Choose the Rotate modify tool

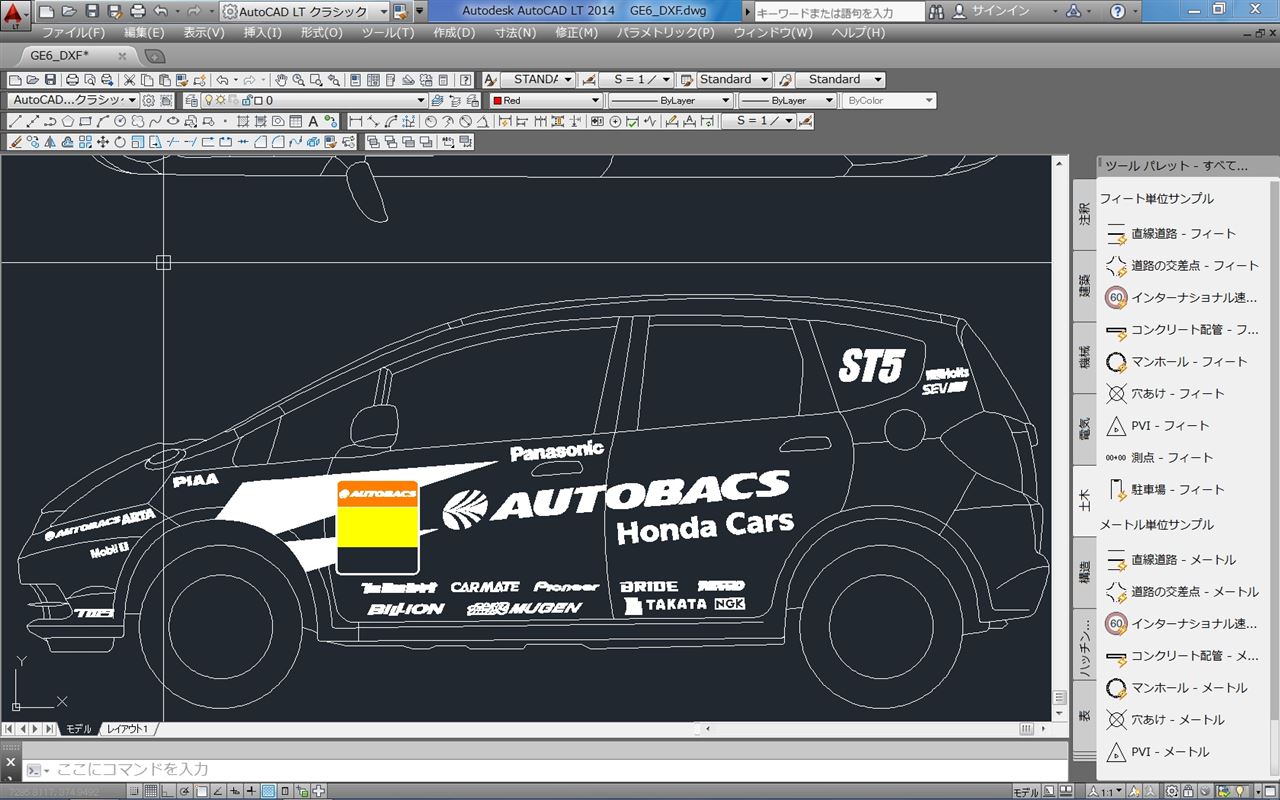(x=120, y=142)
